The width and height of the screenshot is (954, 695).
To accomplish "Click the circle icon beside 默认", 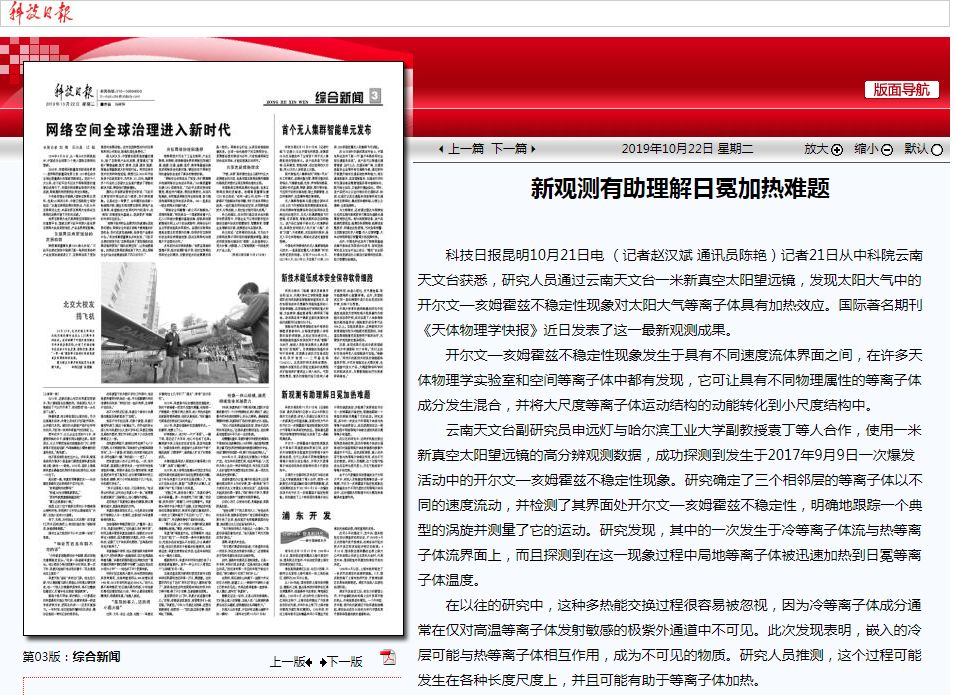I will coord(937,150).
